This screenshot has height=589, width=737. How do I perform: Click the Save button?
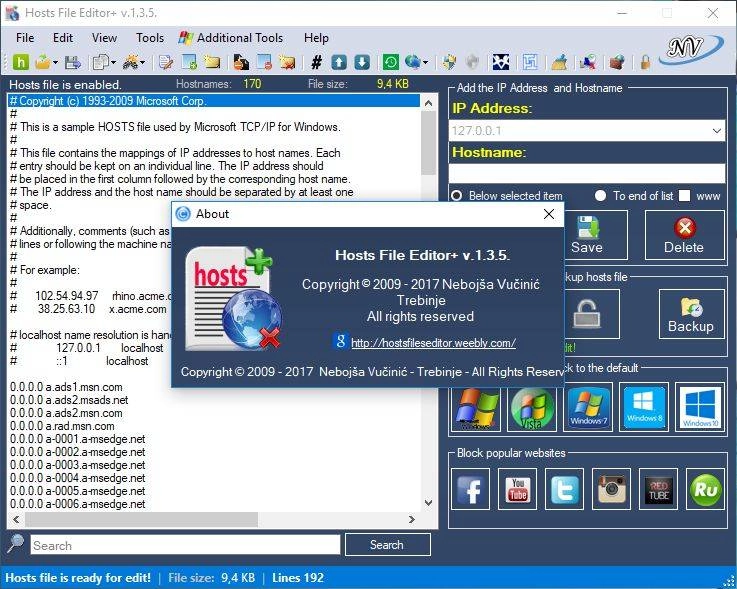[x=587, y=235]
